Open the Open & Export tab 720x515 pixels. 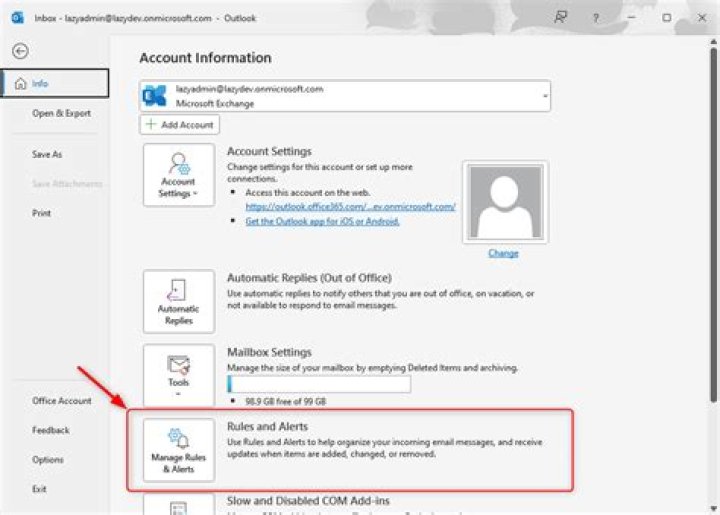61,113
